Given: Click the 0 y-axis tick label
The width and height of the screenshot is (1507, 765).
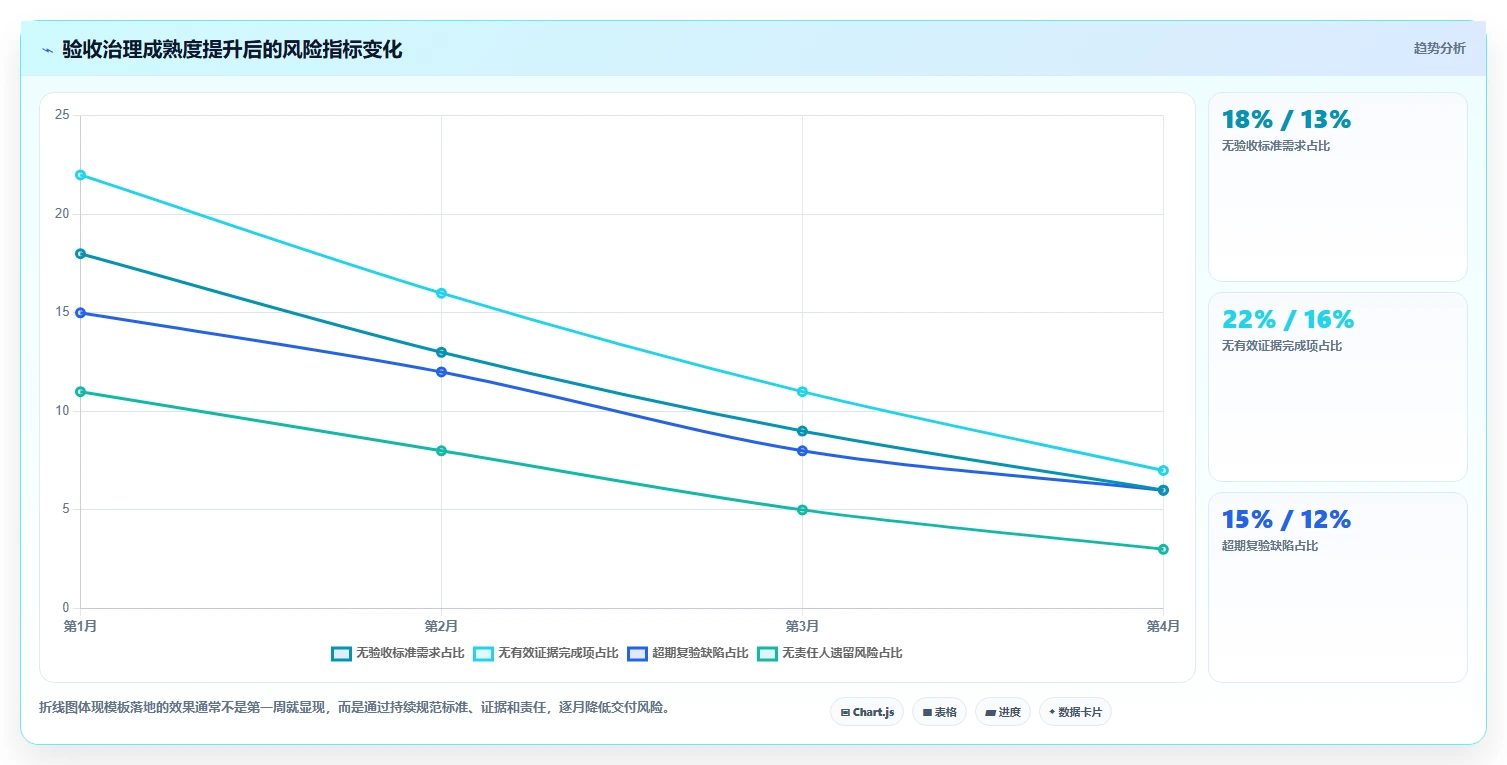Looking at the screenshot, I should [66, 608].
